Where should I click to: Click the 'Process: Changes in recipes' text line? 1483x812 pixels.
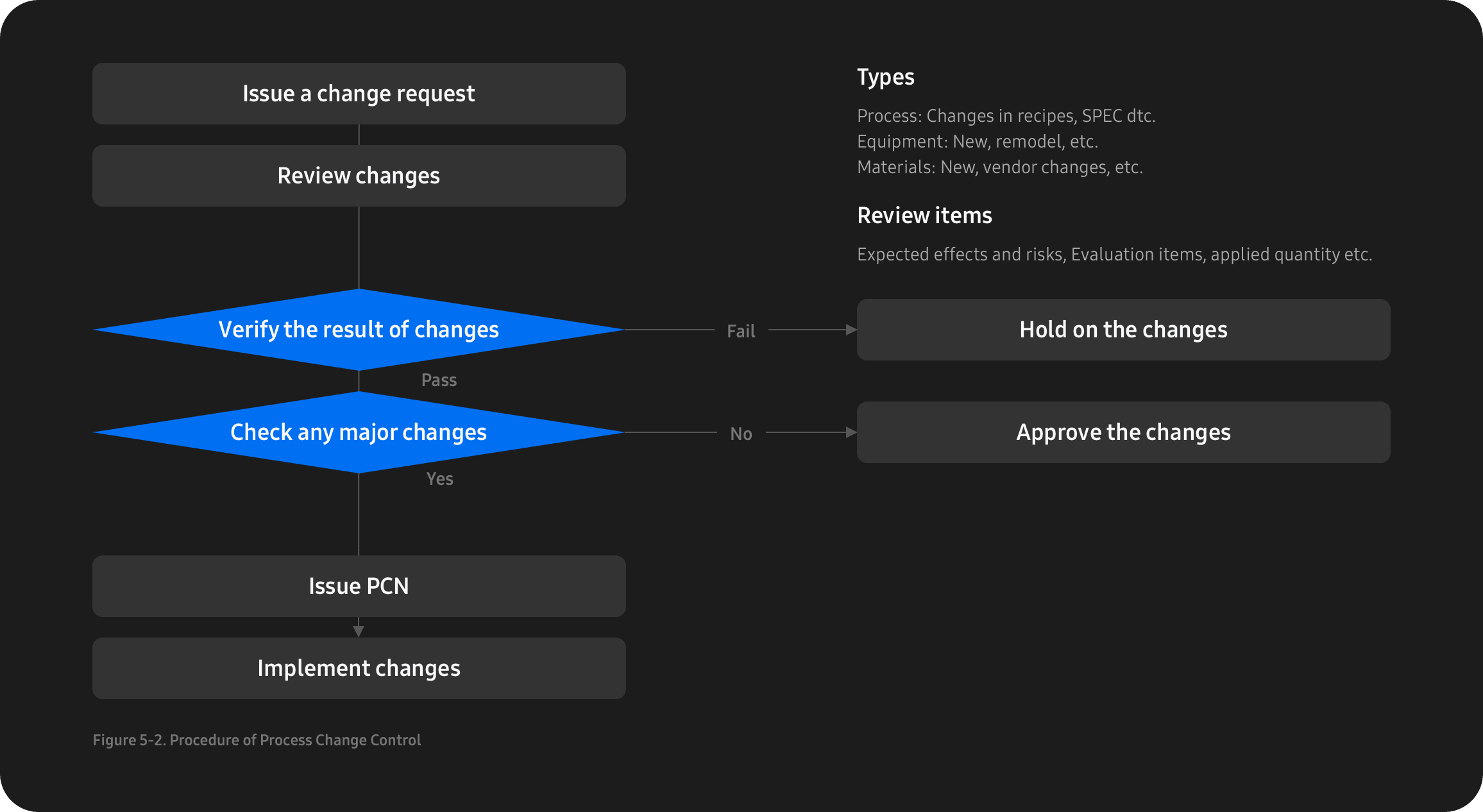coord(1006,116)
